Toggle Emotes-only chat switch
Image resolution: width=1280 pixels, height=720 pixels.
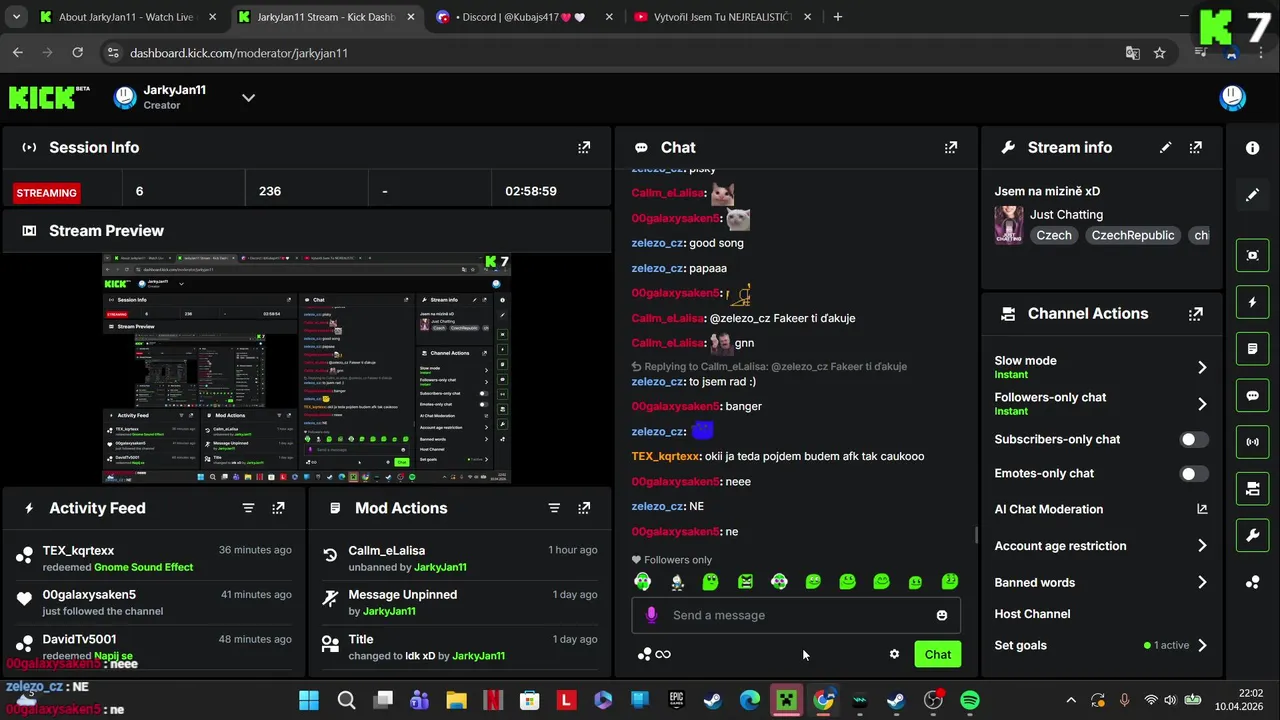tap(1194, 473)
